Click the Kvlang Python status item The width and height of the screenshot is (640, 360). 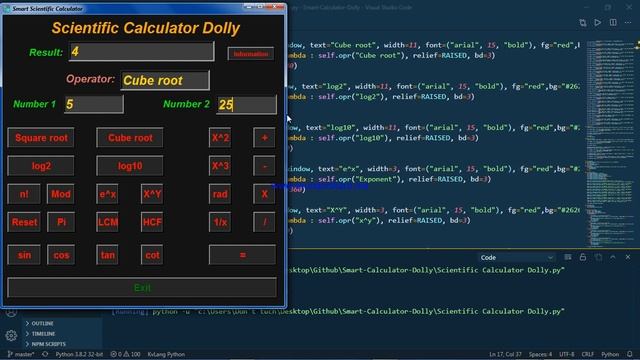click(x=166, y=354)
